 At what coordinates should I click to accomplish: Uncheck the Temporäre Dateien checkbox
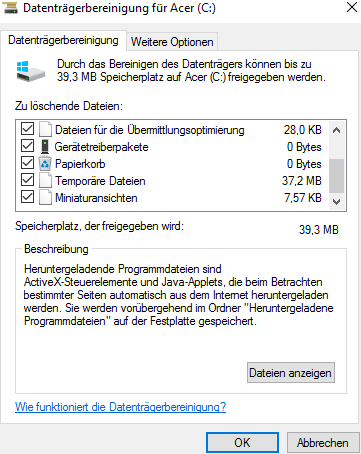click(27, 180)
